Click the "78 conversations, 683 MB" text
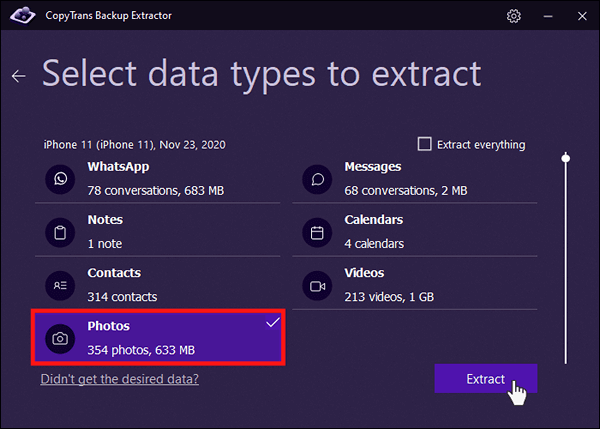Viewport: 600px width, 429px height. pyautogui.click(x=156, y=191)
